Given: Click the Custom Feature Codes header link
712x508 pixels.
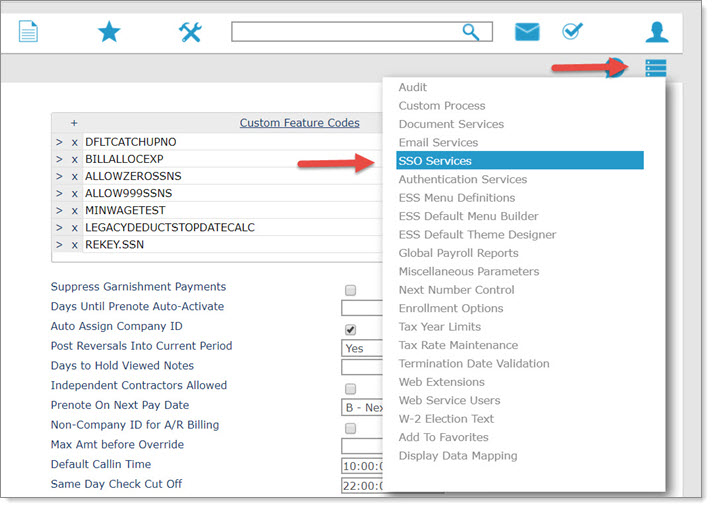Looking at the screenshot, I should click(299, 123).
